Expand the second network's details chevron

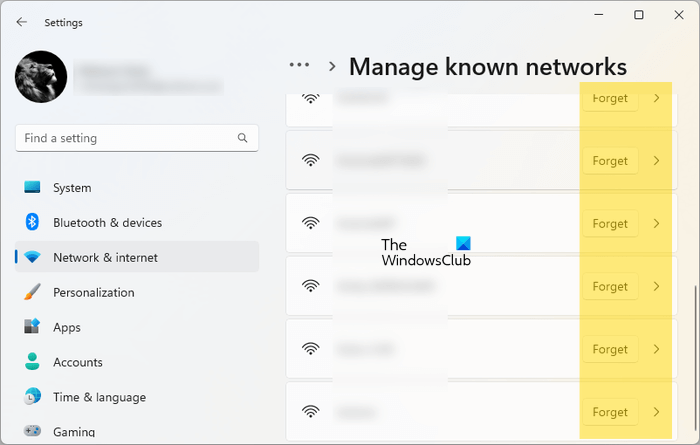(x=656, y=161)
